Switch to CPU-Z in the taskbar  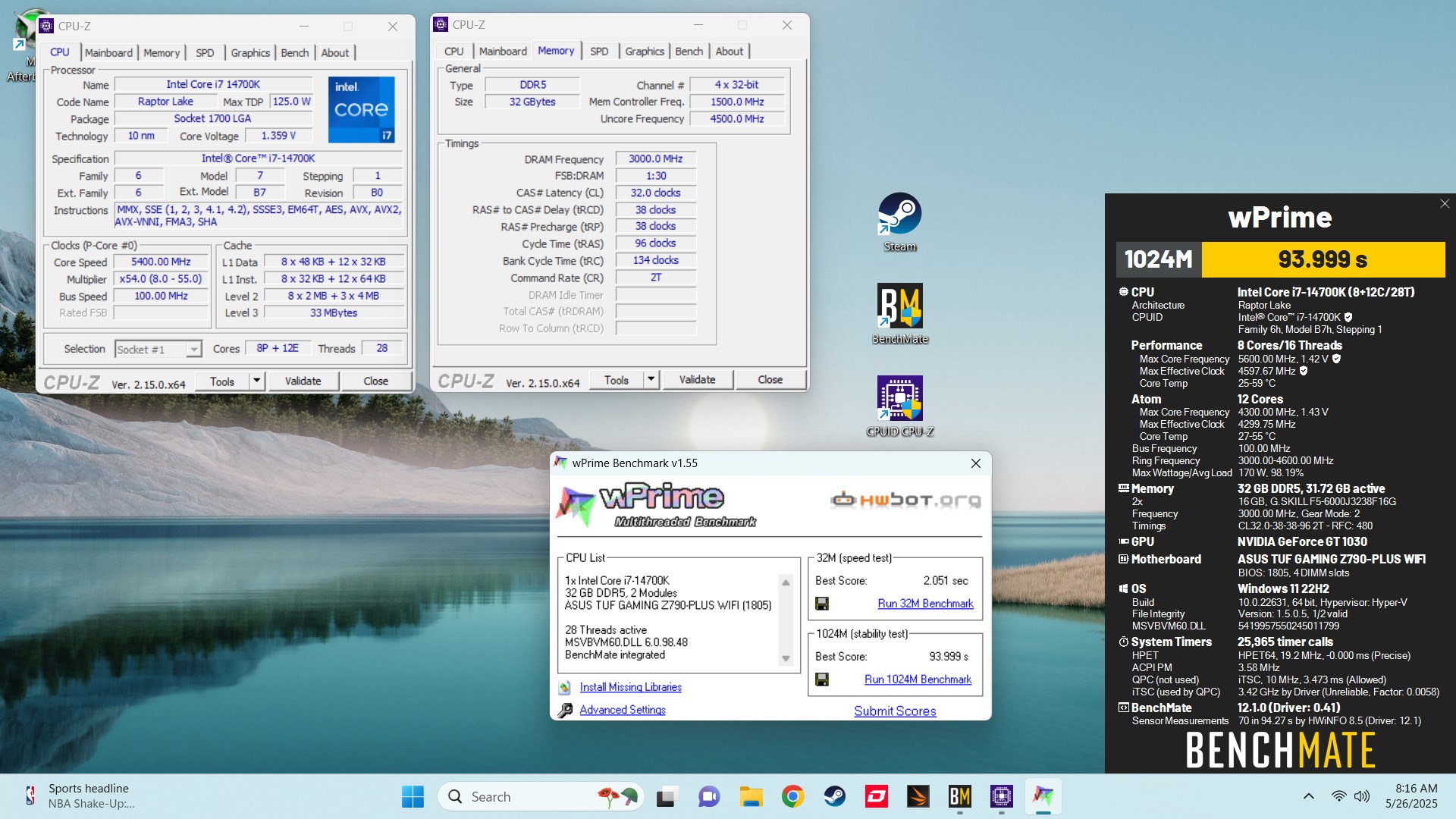[x=1002, y=796]
